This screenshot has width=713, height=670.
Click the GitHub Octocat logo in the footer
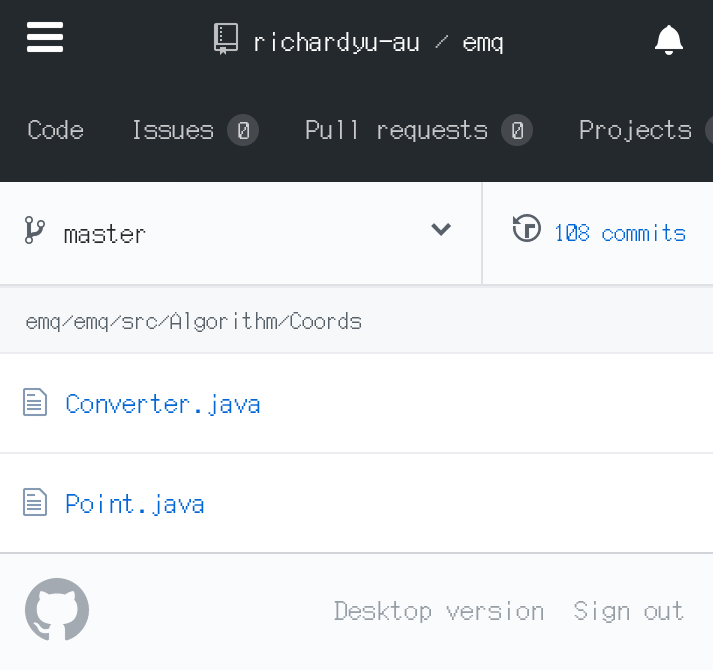[57, 609]
